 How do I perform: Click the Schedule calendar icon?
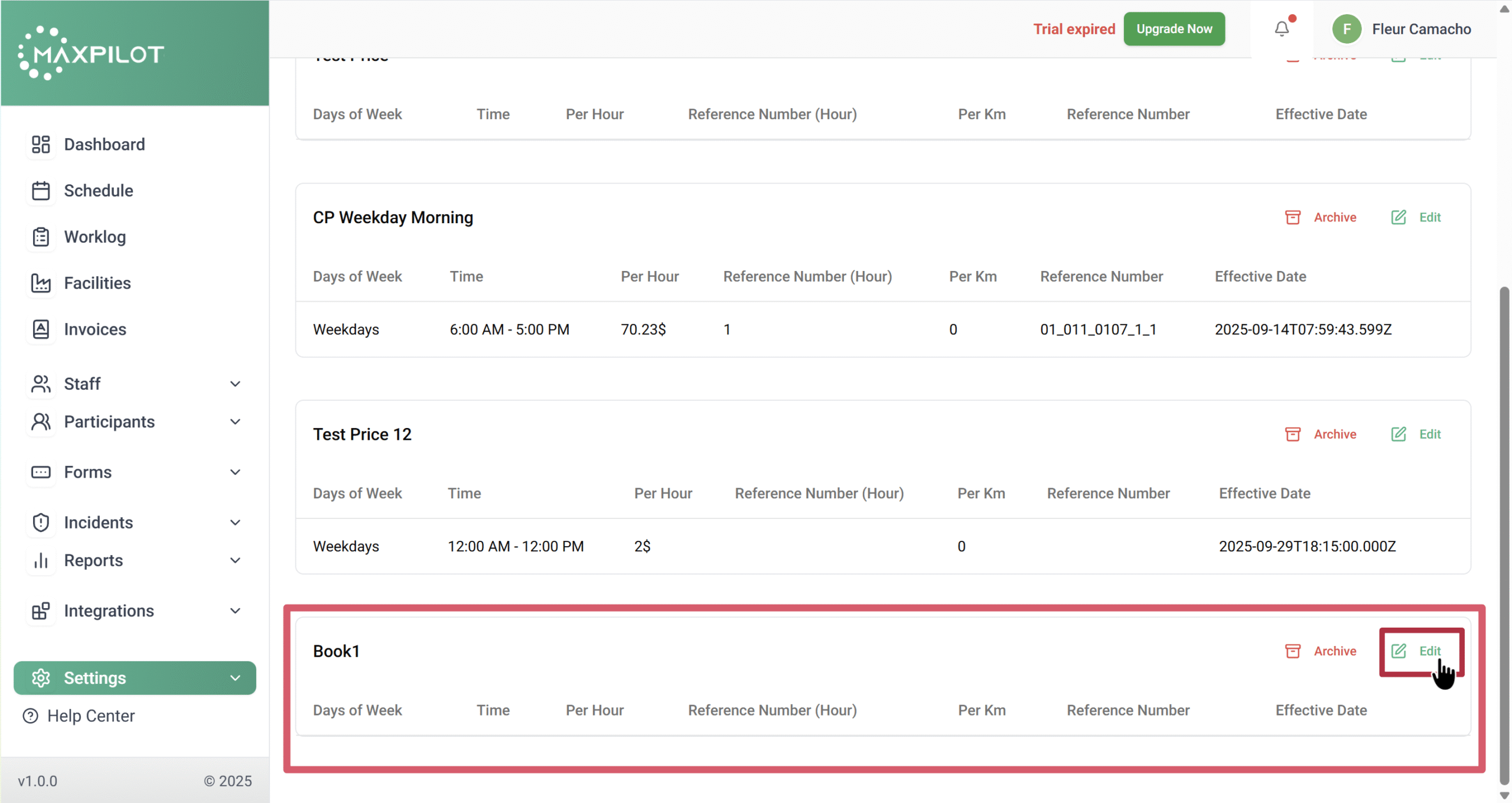(41, 191)
